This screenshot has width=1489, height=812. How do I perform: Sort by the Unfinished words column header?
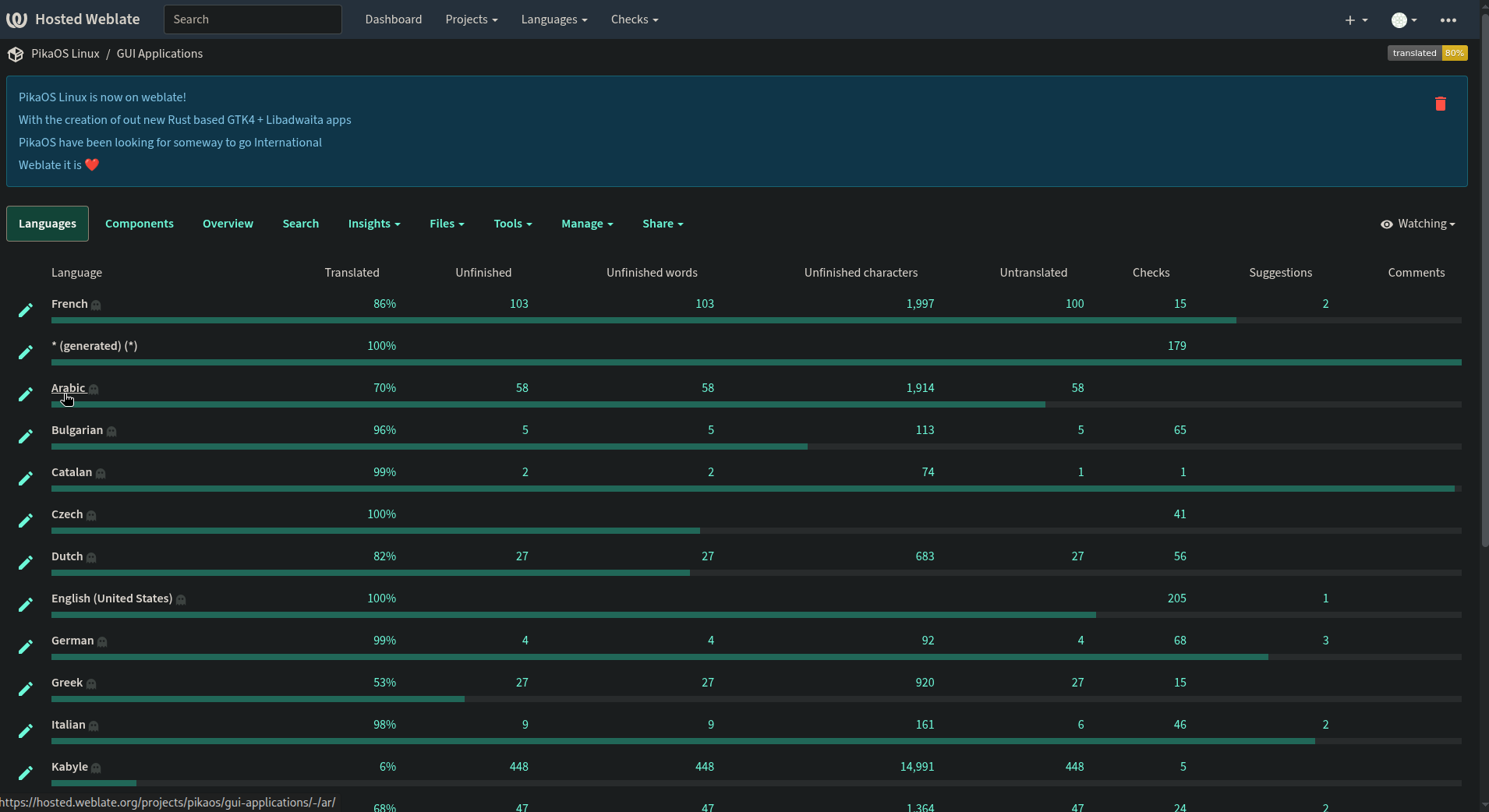coord(652,273)
